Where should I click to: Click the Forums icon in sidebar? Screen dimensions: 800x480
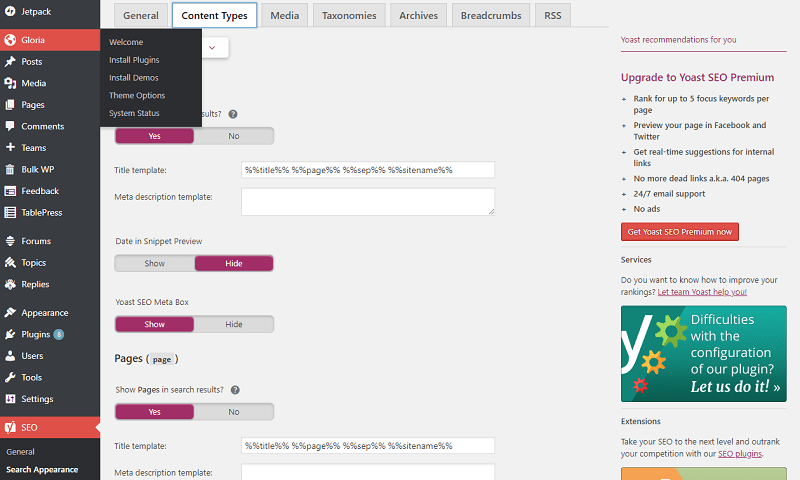point(10,241)
